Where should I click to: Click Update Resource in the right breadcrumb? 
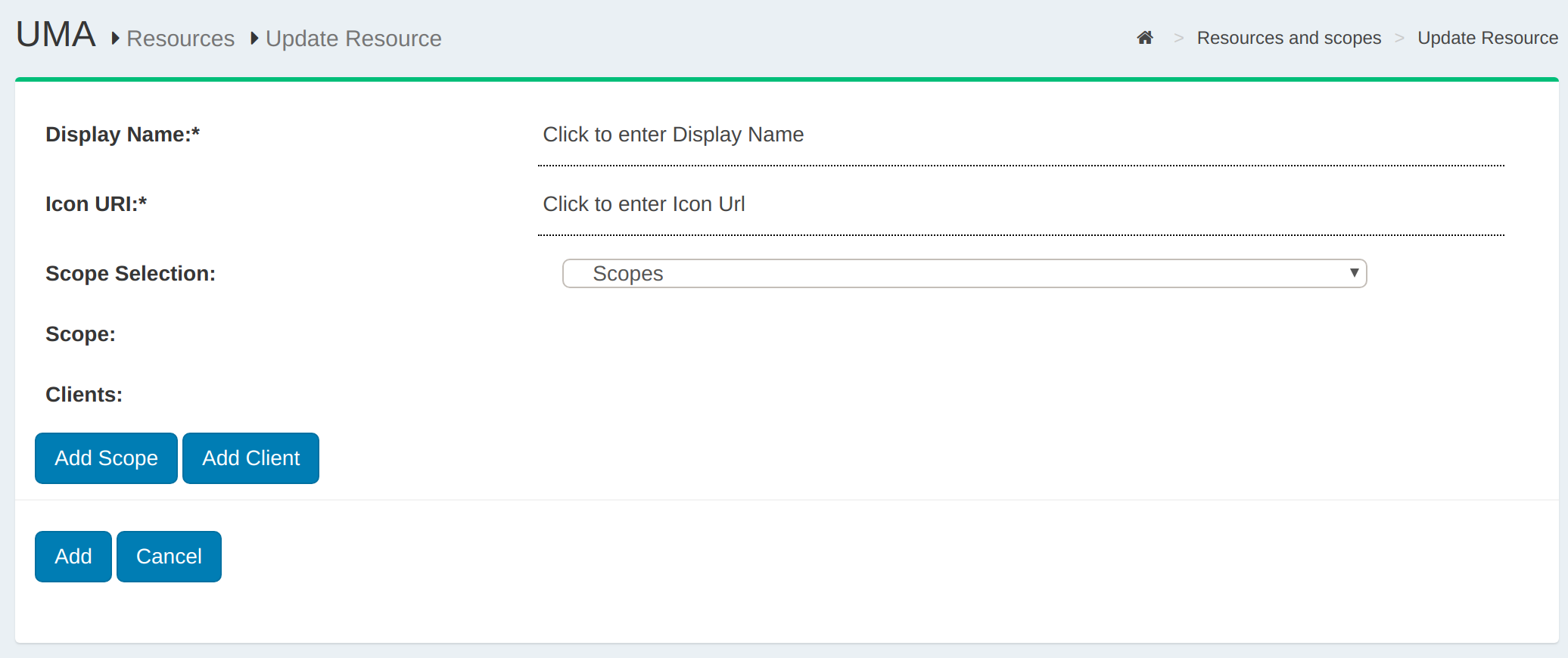1487,38
